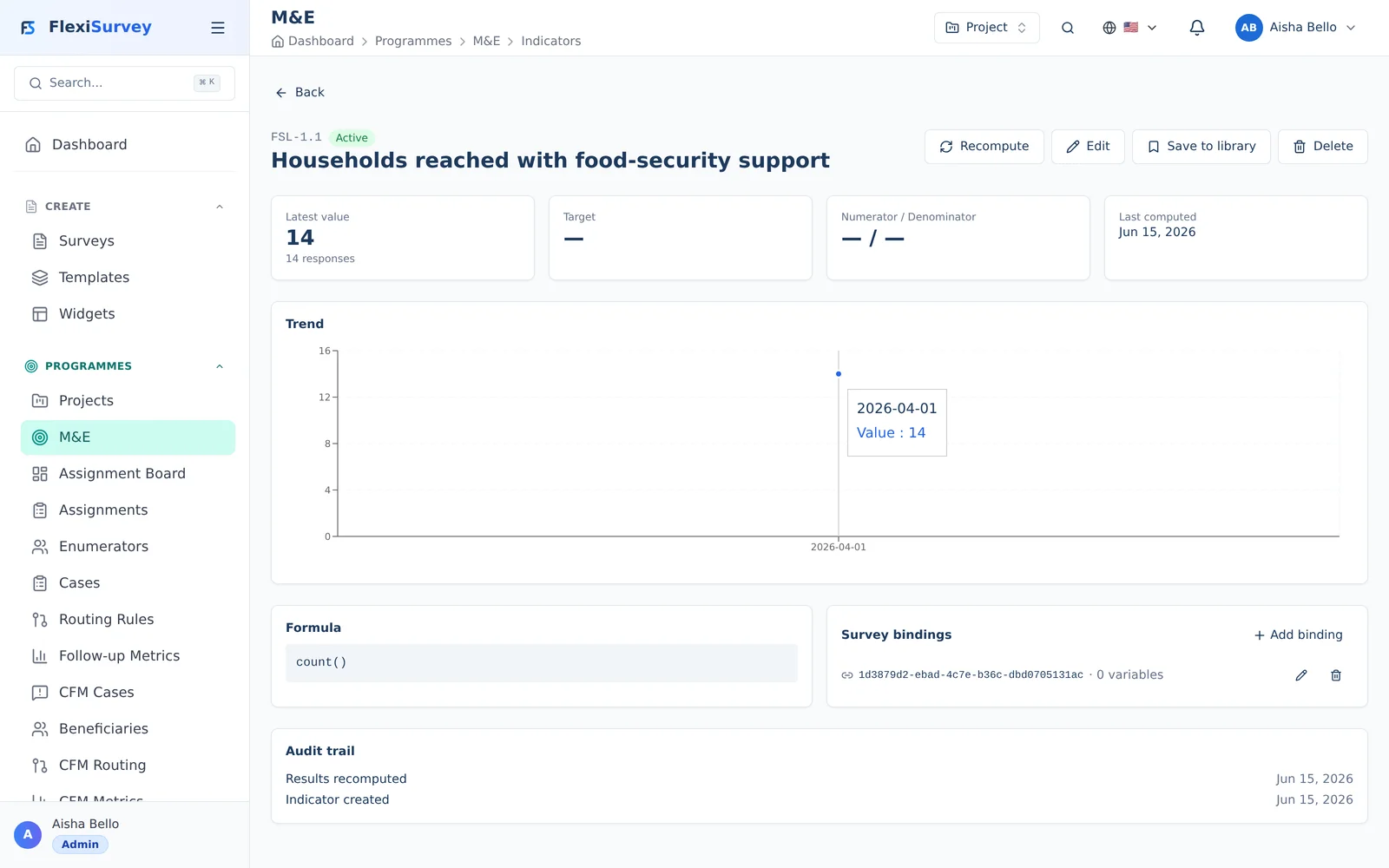Open the header search magnifier icon
The image size is (1389, 868).
[1068, 28]
